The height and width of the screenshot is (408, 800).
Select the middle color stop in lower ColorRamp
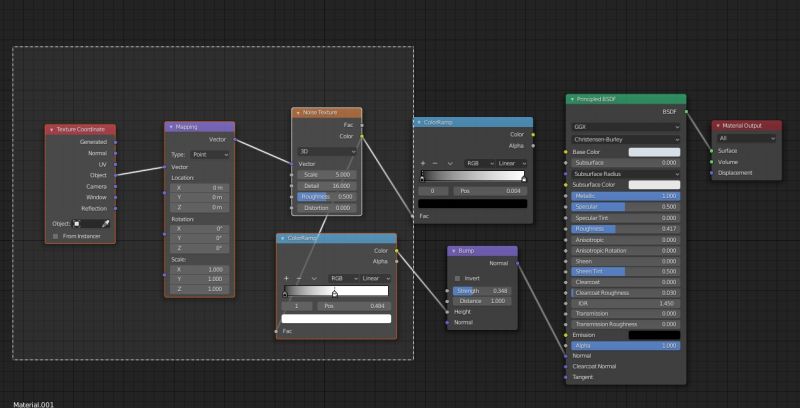pos(335,294)
